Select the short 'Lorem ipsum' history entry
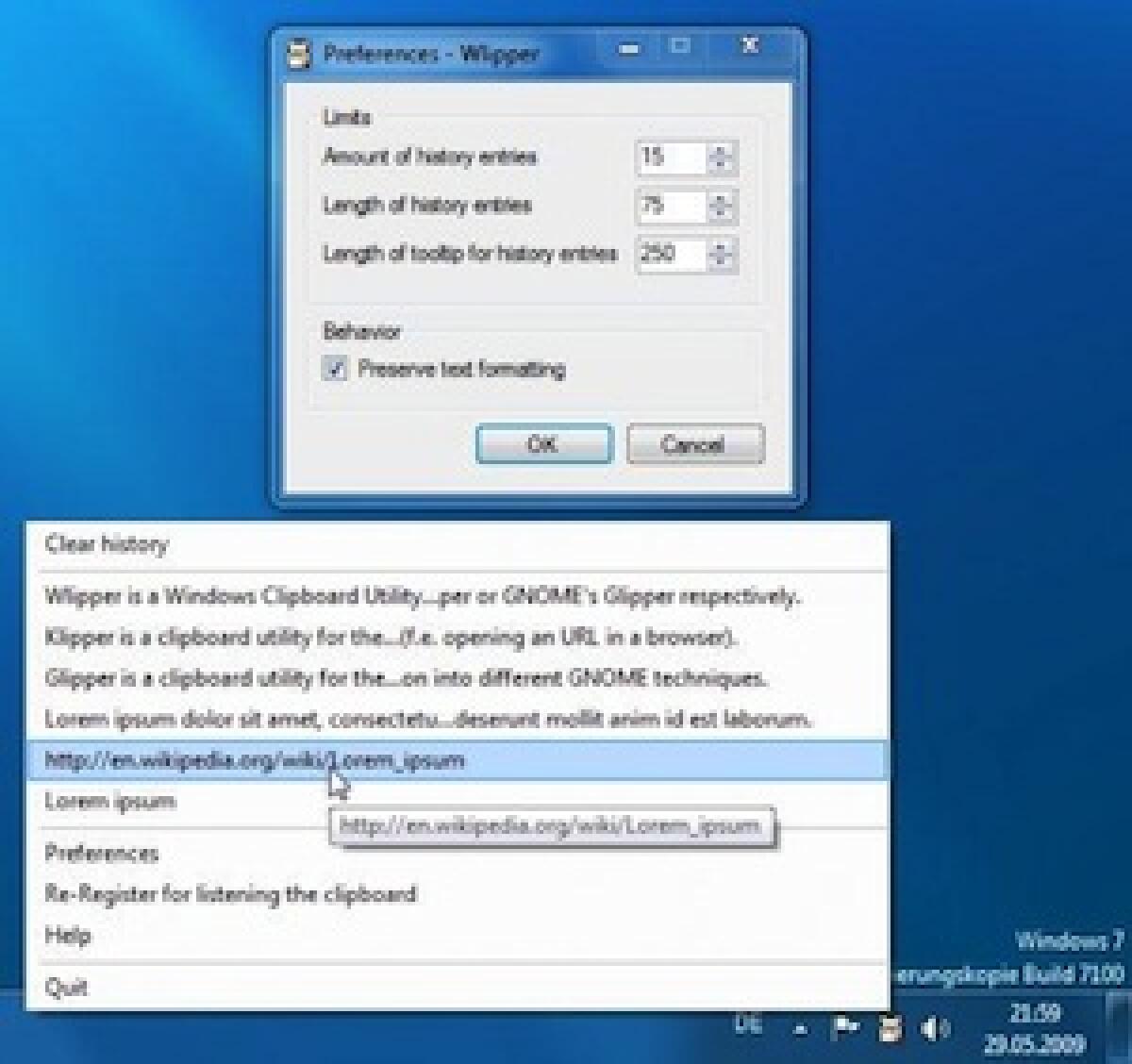 [457, 802]
